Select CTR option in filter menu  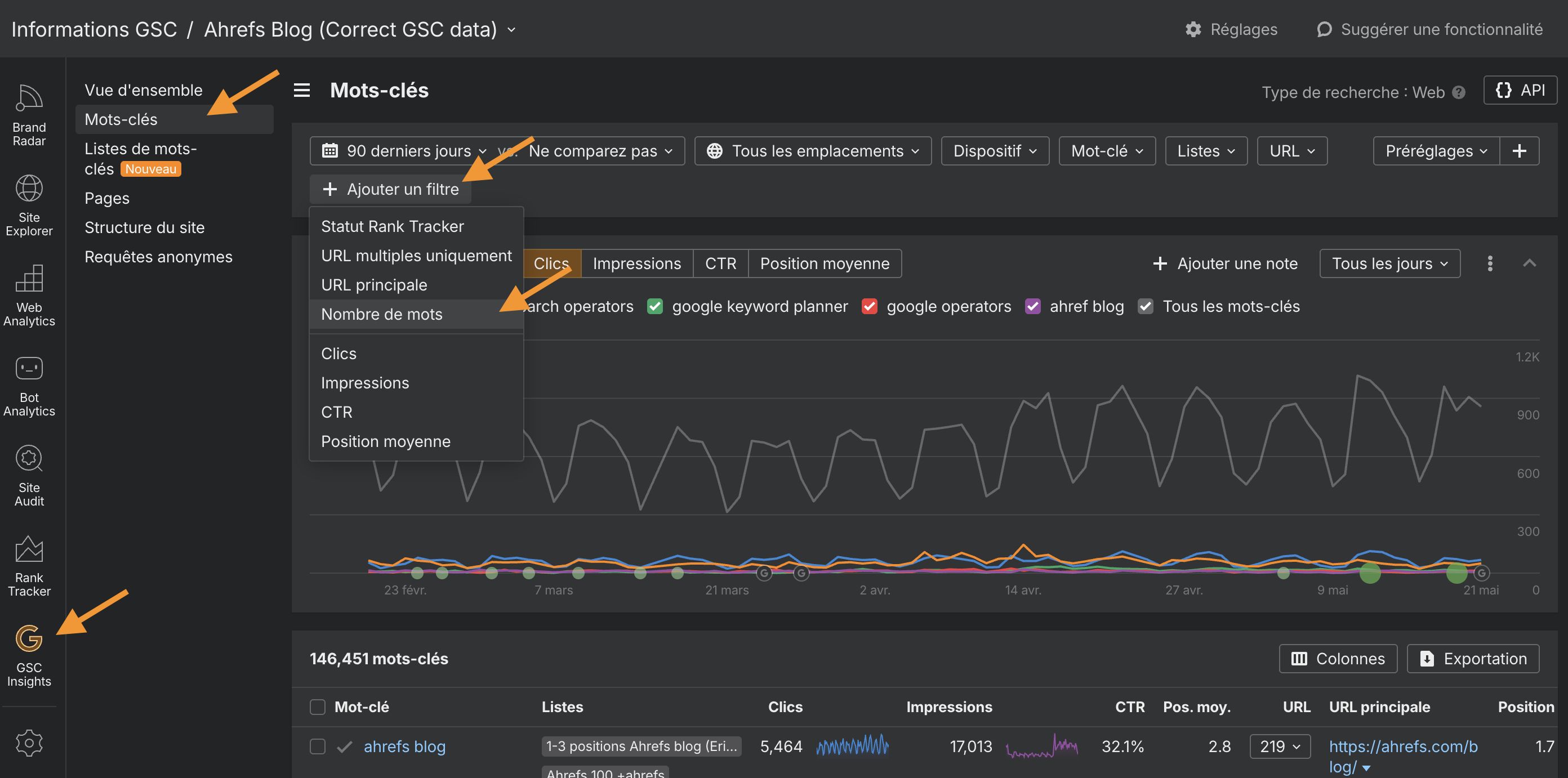[416, 412]
